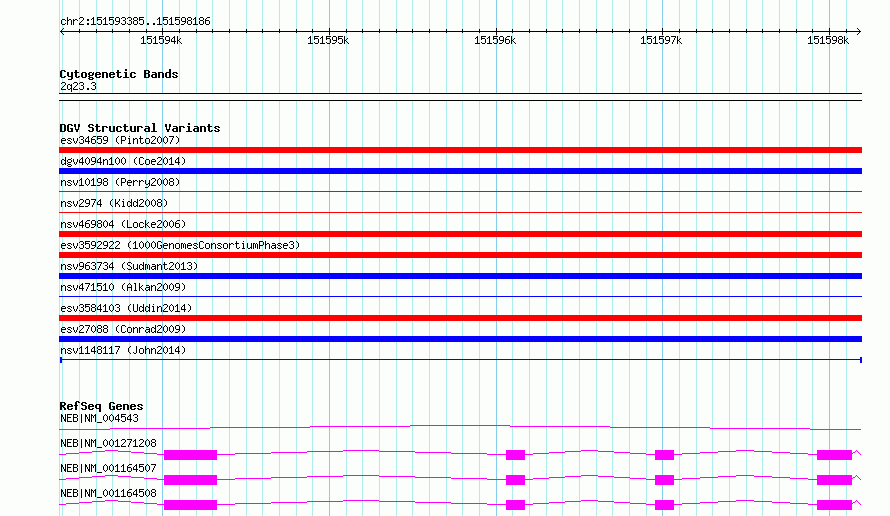Click the 151594k ruler label
Screen dimensions: 890x516
pos(161,40)
